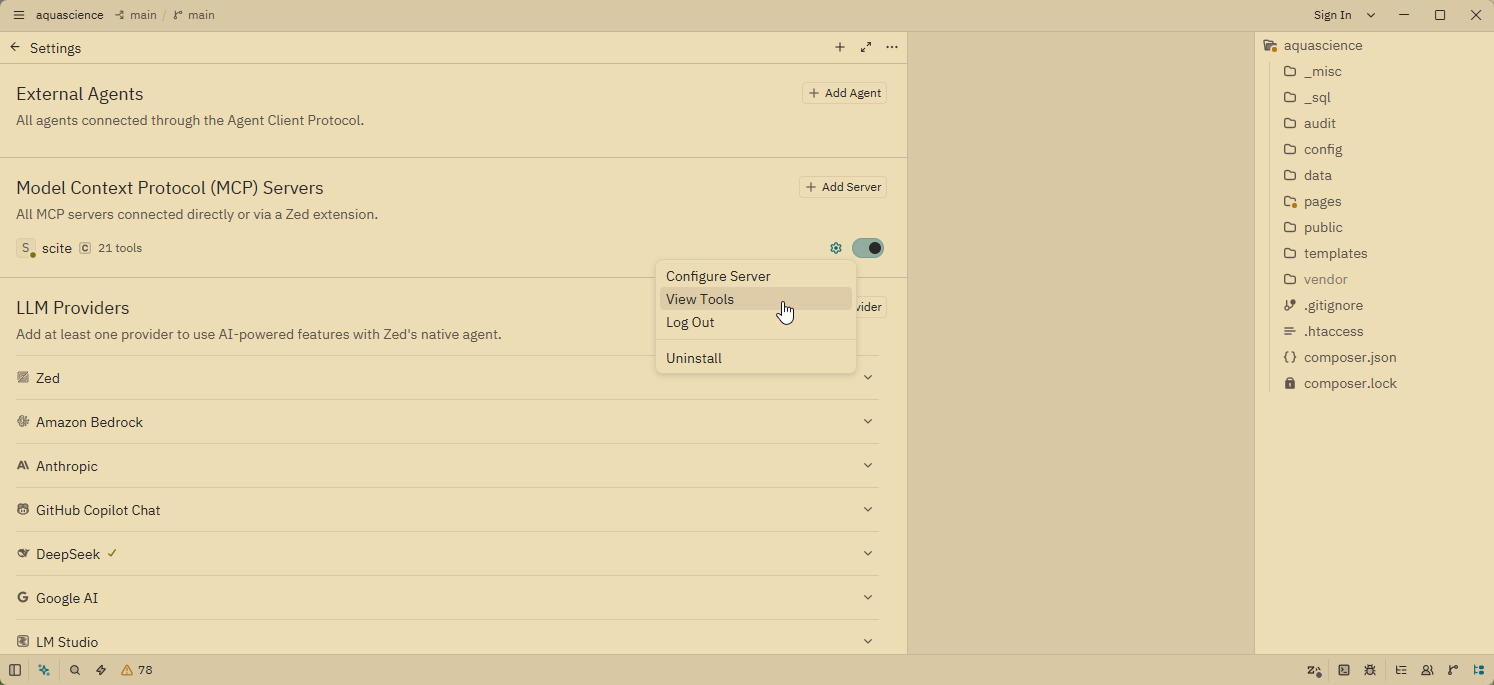The width and height of the screenshot is (1494, 685).
Task: Open the agent panel sparkle icon
Action: pos(44,670)
